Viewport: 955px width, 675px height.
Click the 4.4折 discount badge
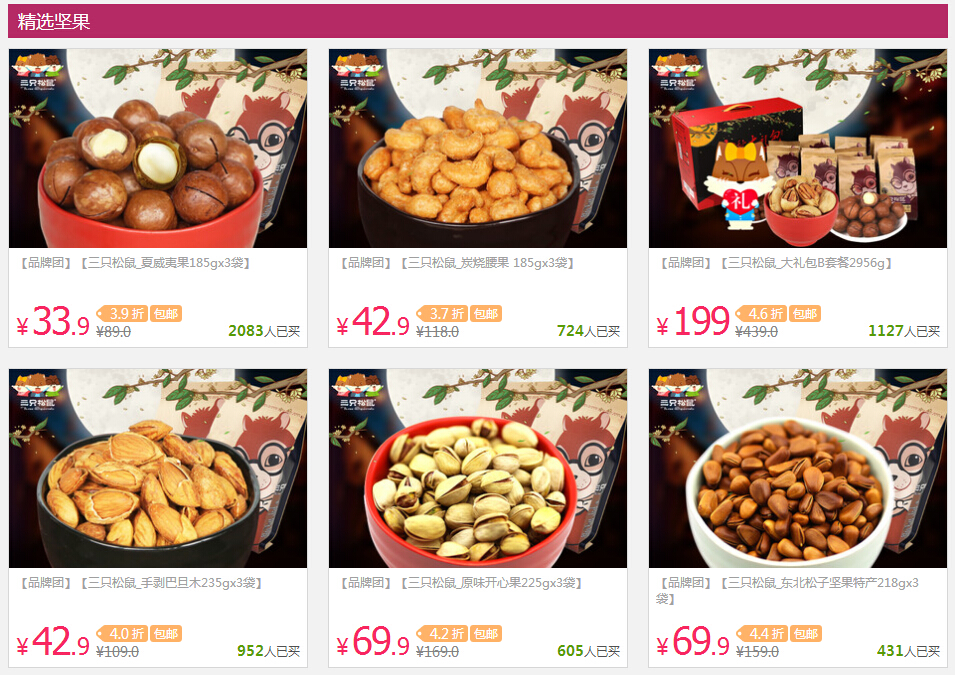pos(761,634)
